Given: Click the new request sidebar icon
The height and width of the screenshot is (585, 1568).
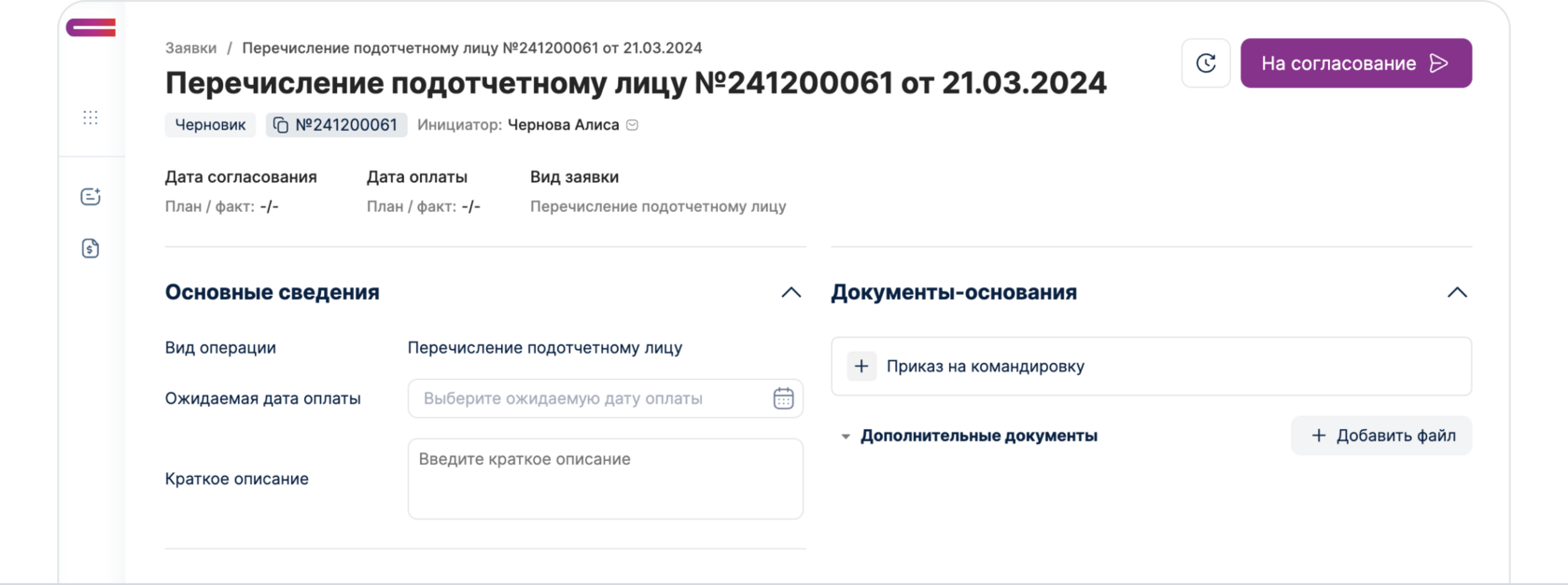Looking at the screenshot, I should [x=91, y=197].
